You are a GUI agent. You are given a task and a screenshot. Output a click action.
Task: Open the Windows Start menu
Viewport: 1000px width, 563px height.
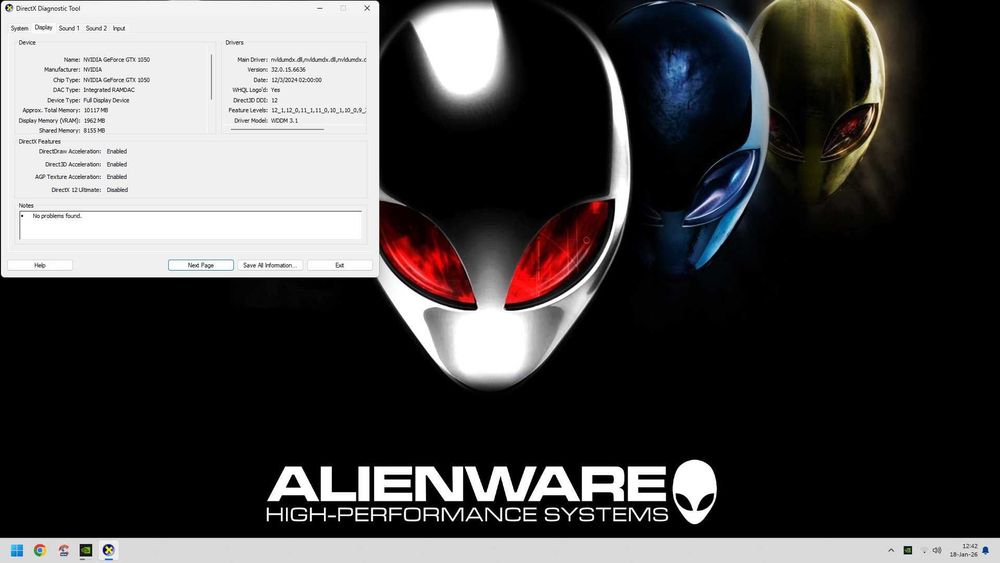click(x=17, y=550)
